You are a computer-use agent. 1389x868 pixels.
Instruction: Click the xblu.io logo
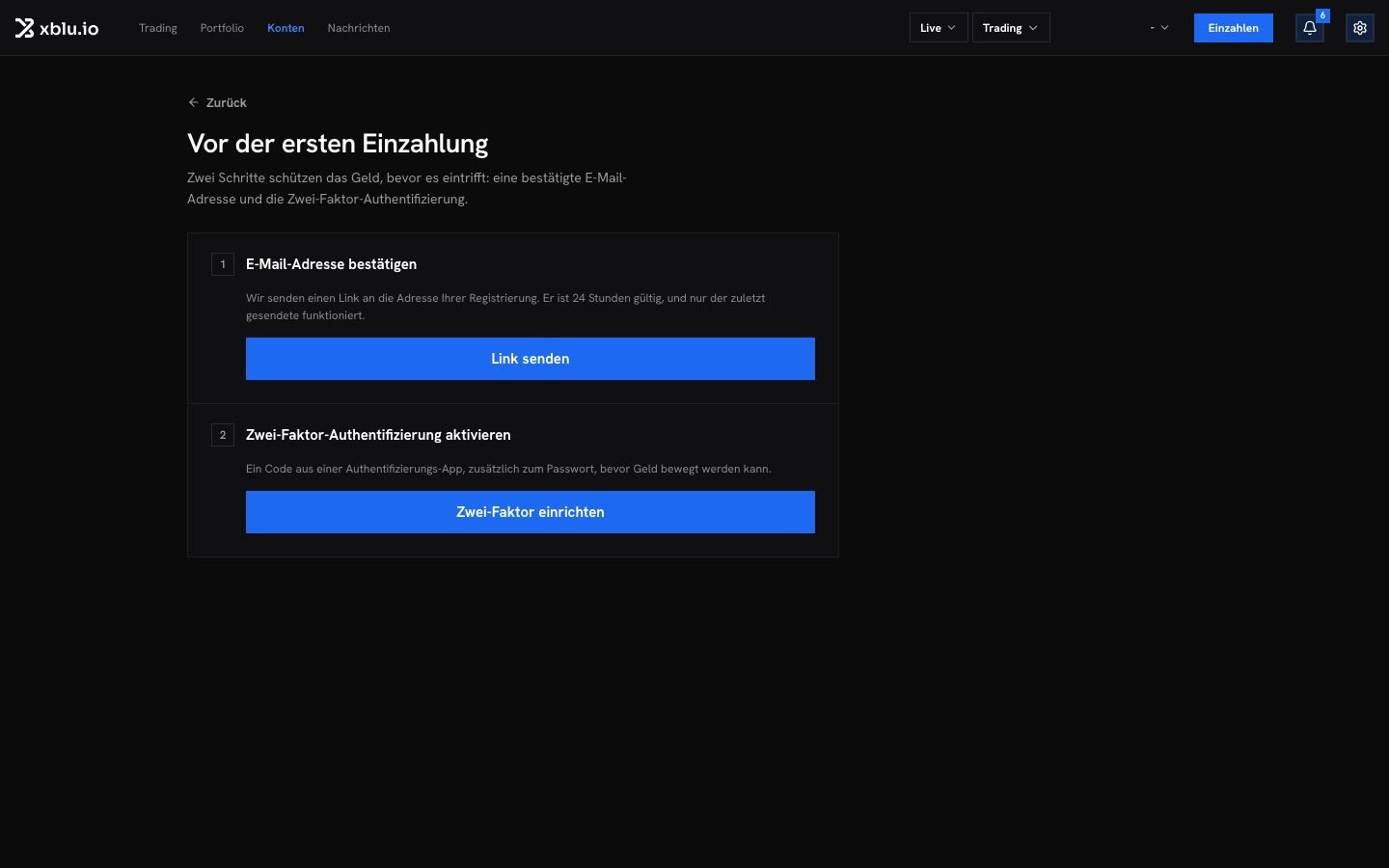[x=57, y=28]
